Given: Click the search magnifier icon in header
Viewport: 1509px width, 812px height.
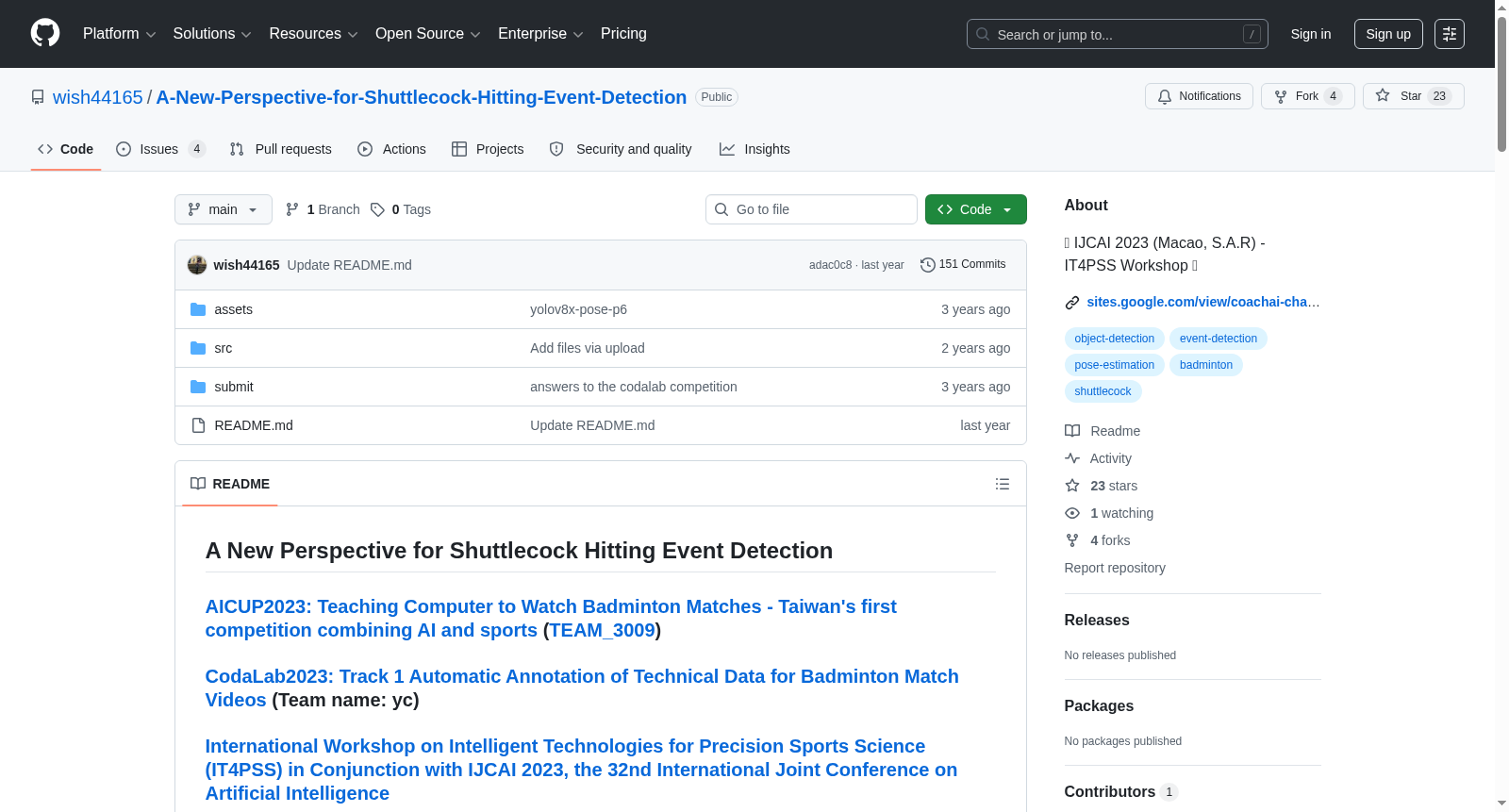Looking at the screenshot, I should click(983, 34).
